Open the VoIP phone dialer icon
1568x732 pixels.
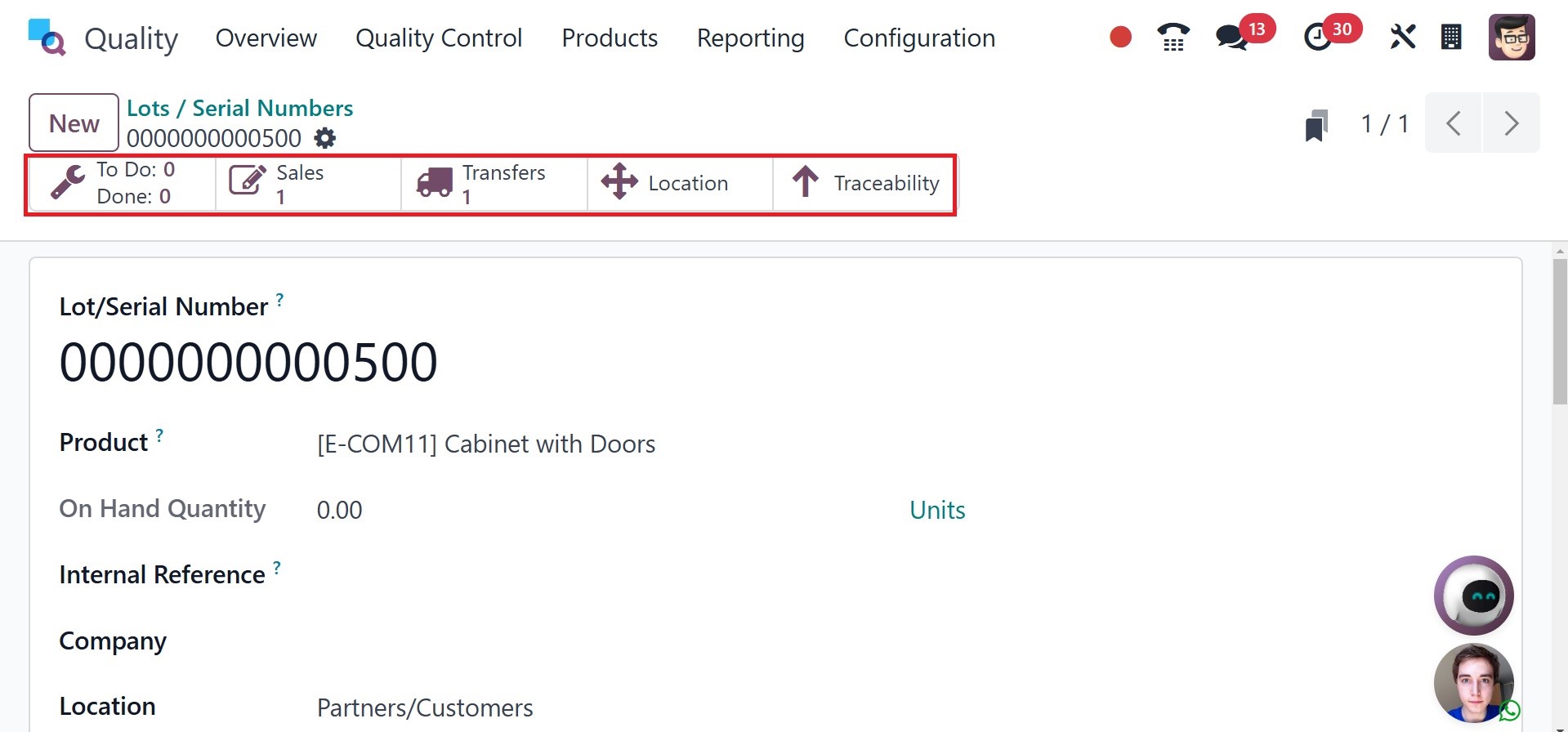coord(1173,38)
